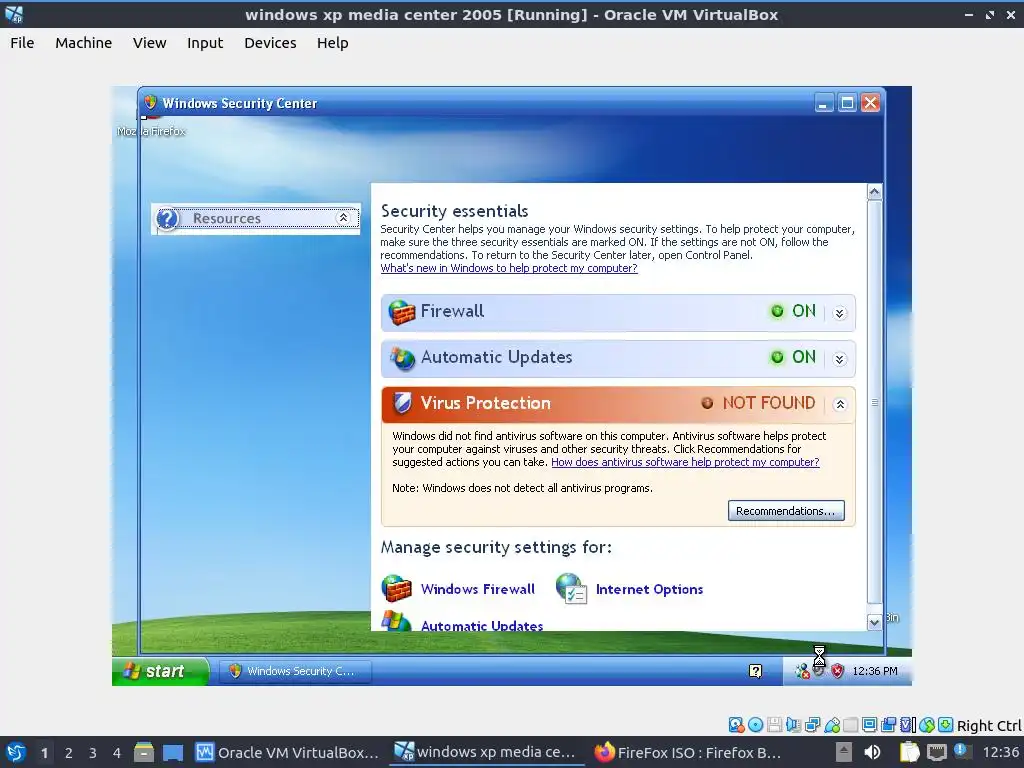This screenshot has height=768, width=1024.
Task: Switch to workspace 3
Action: (93, 753)
